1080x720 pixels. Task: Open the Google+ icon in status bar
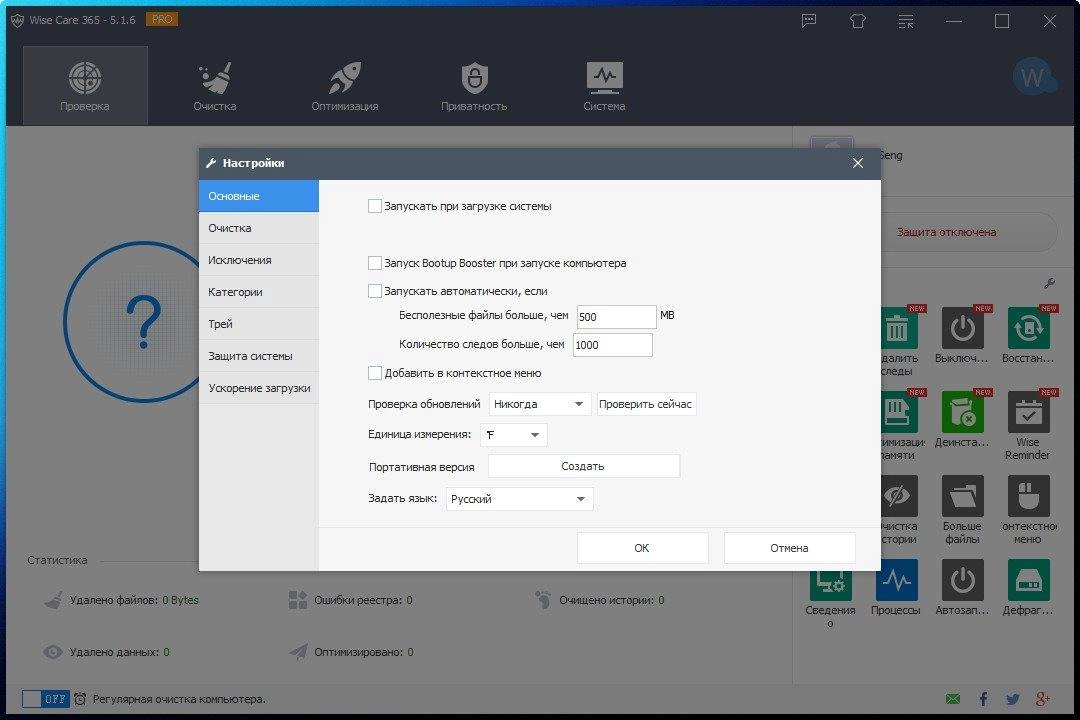click(x=1043, y=699)
